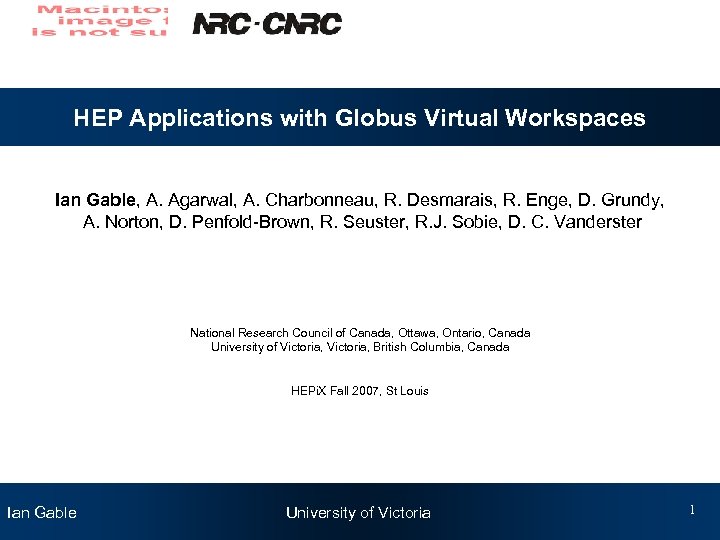Click the bold author name 'Ian Gable' in the author list
The height and width of the screenshot is (540, 720).
click(x=95, y=200)
